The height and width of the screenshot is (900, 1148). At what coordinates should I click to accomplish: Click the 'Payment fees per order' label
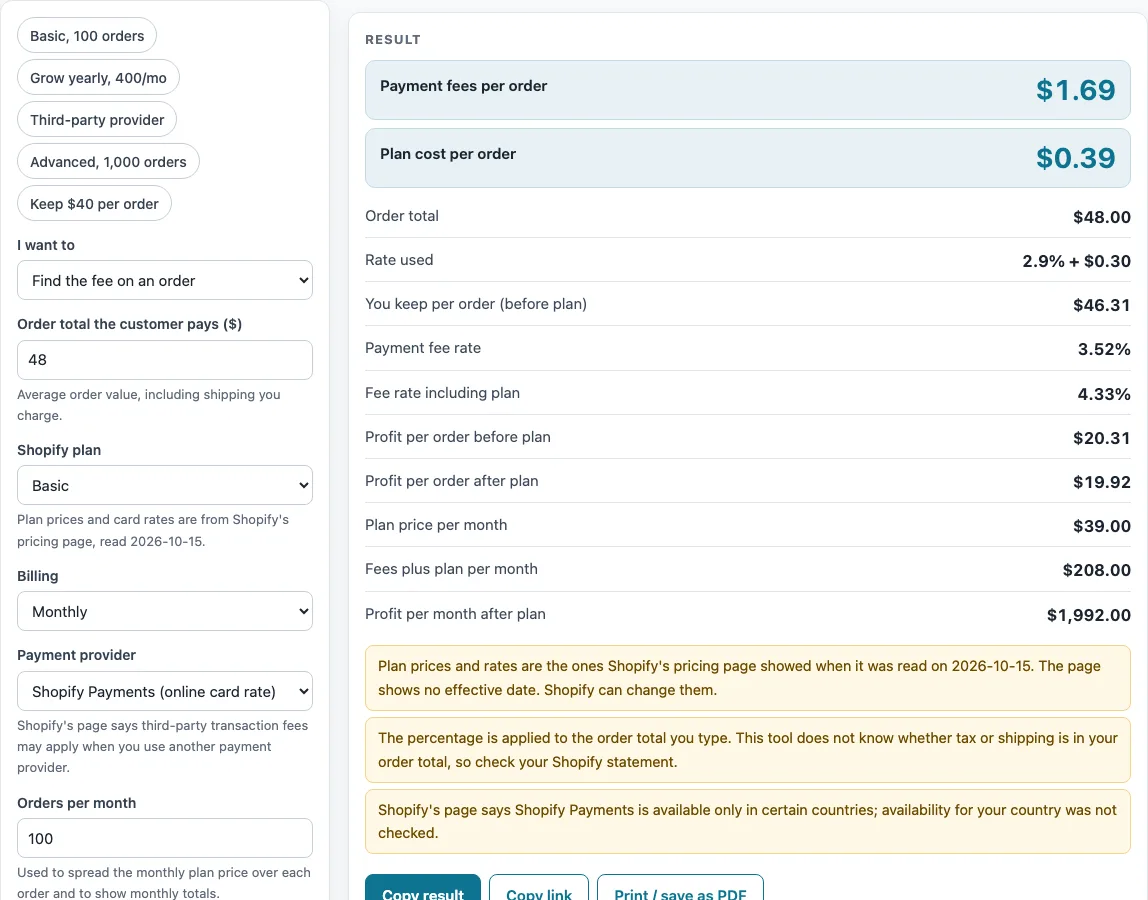[463, 86]
